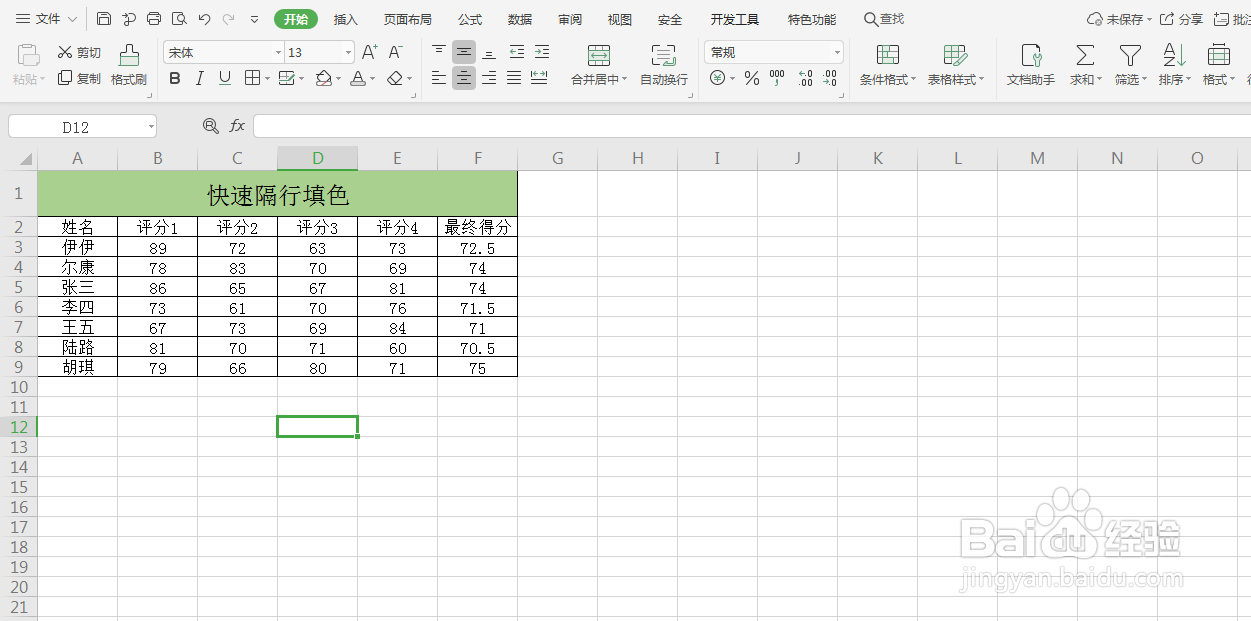The width and height of the screenshot is (1251, 621).
Task: Undo the last action
Action: [x=204, y=19]
